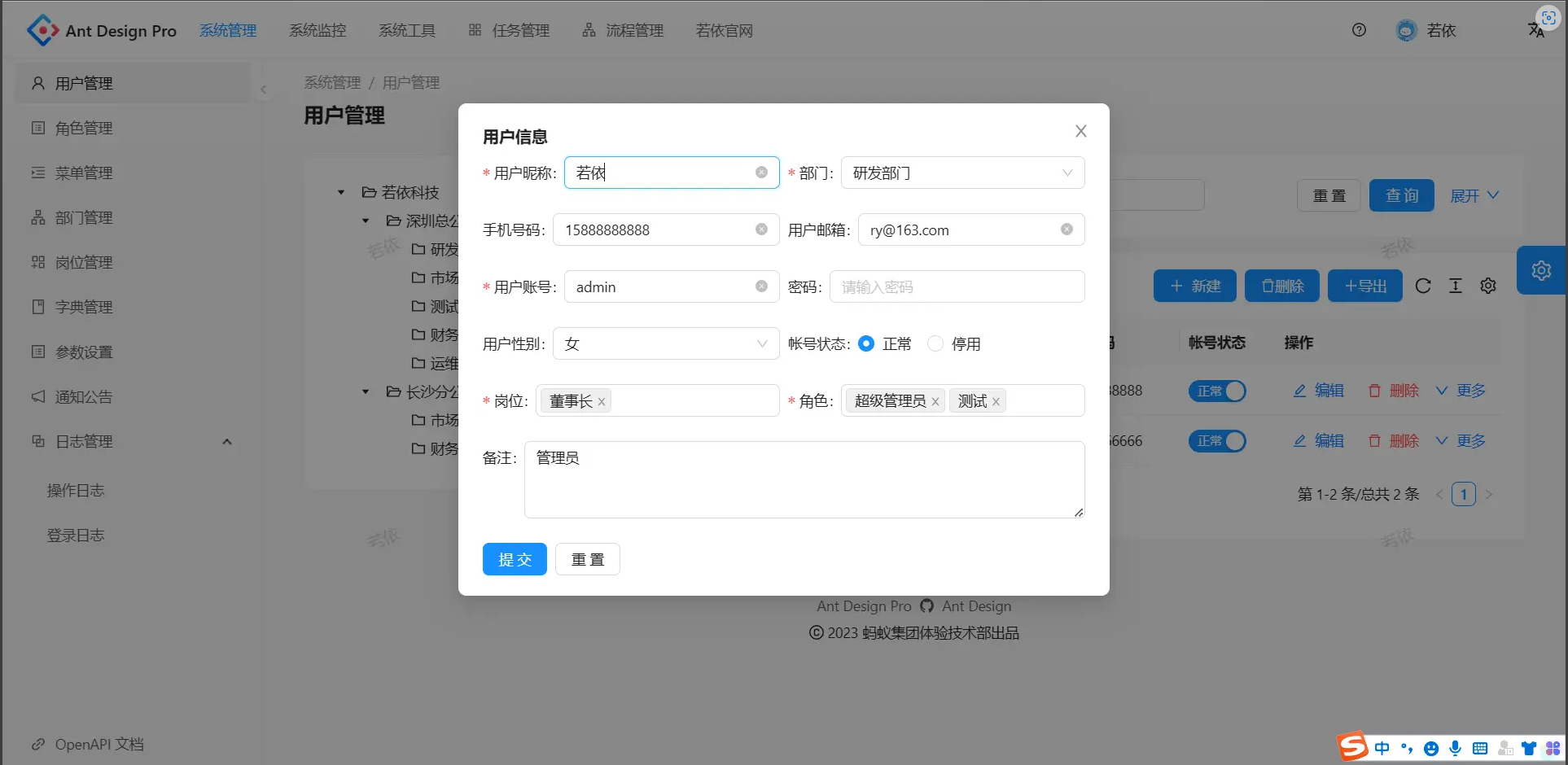Clear the phone number 15888888888 field

click(x=761, y=229)
